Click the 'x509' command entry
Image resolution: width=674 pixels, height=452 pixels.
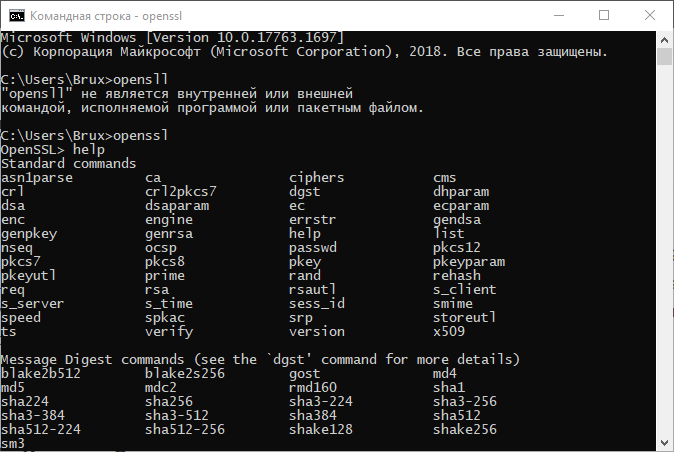pyautogui.click(x=449, y=331)
